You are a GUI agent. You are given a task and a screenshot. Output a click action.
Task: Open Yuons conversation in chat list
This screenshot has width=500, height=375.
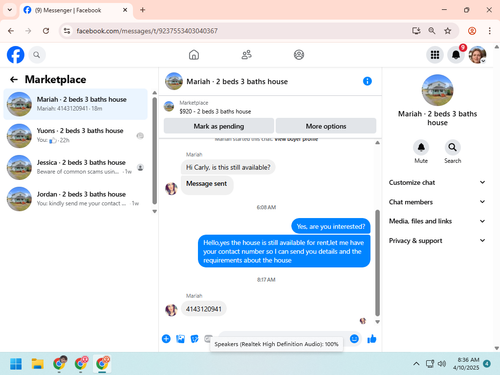click(x=76, y=135)
